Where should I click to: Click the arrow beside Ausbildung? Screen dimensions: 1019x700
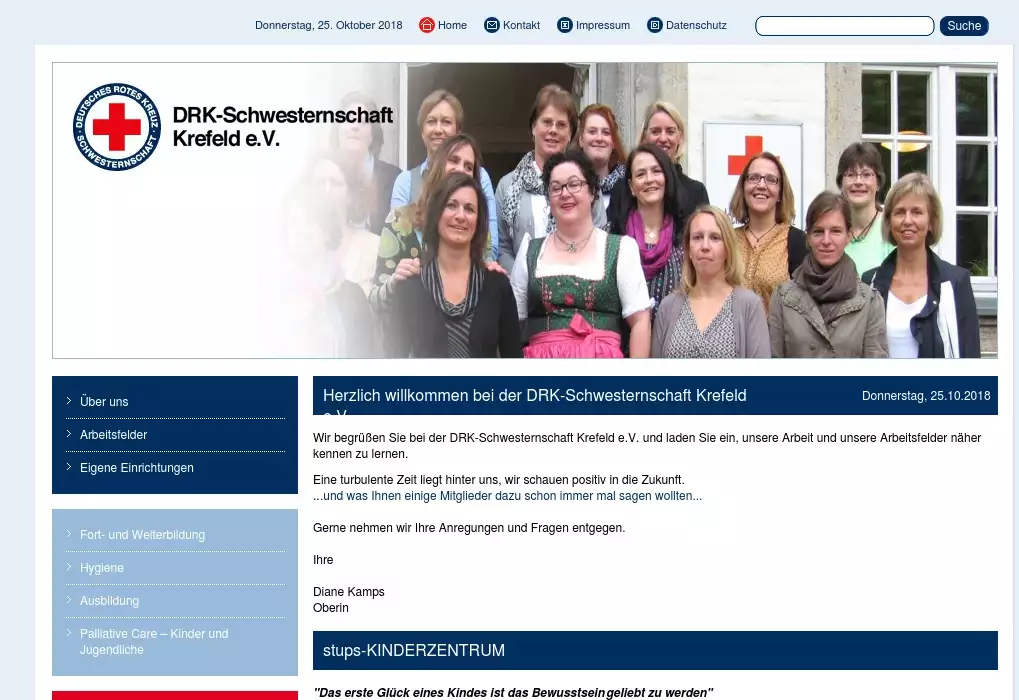pyautogui.click(x=67, y=601)
